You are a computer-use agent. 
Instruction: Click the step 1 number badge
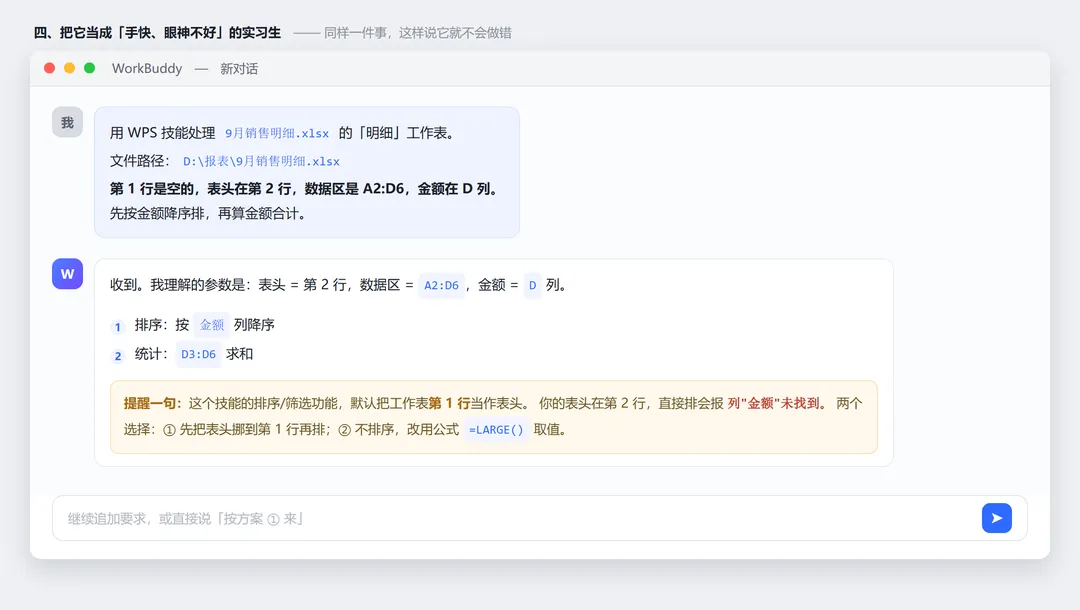click(118, 326)
